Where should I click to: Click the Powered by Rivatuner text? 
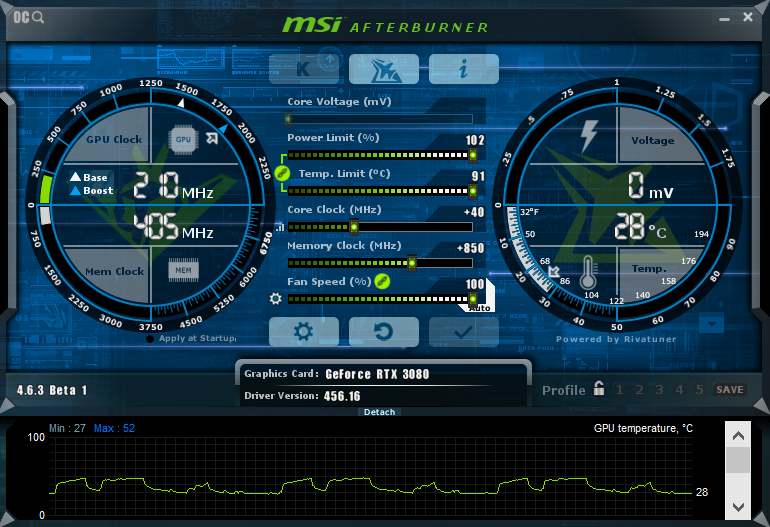pos(616,339)
